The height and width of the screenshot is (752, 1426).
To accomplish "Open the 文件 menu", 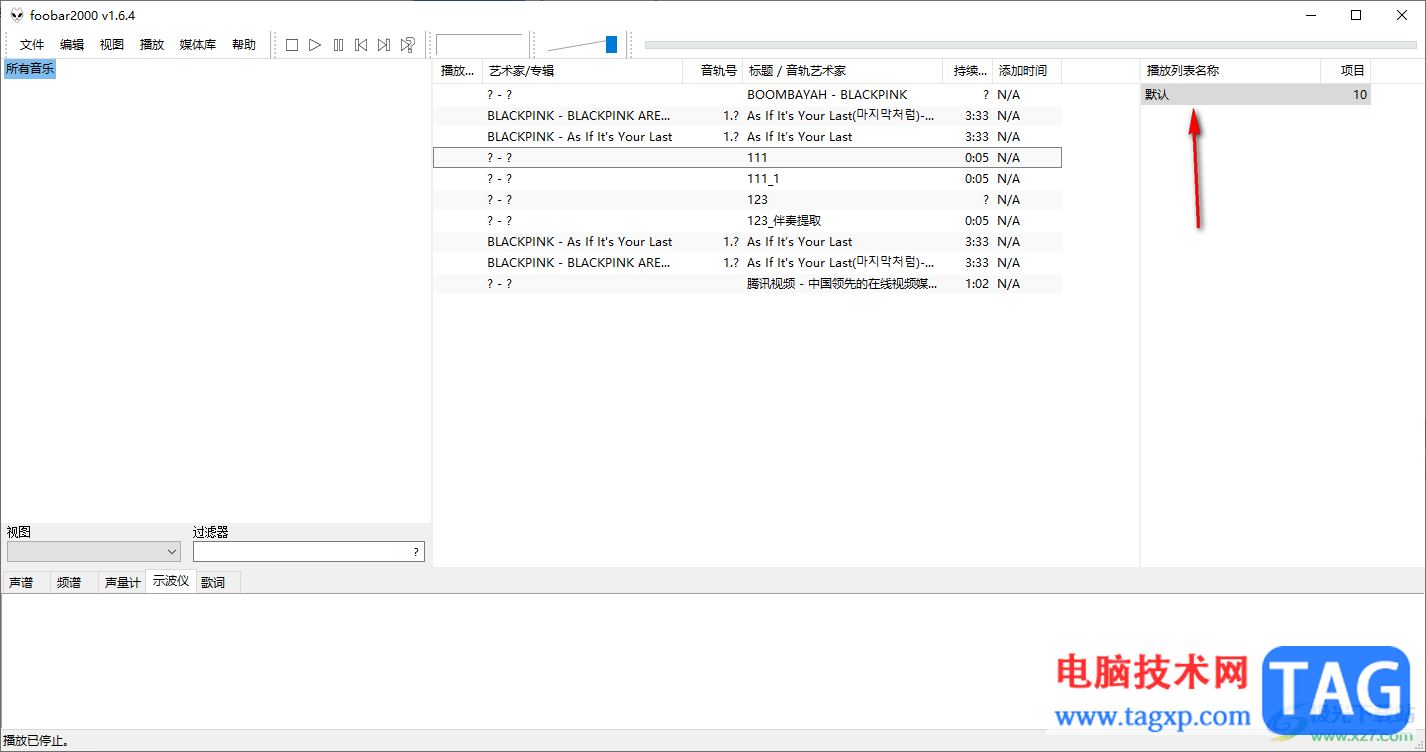I will (x=32, y=45).
